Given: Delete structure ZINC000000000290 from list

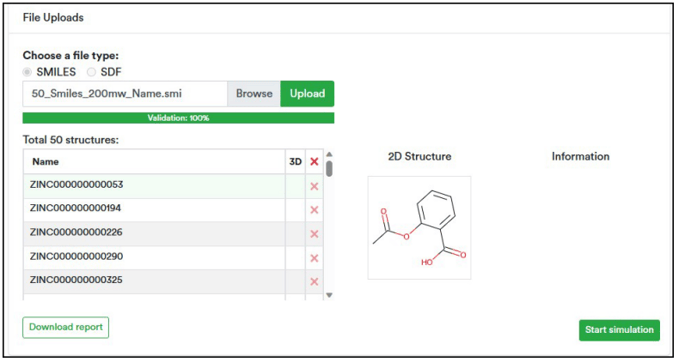Looking at the screenshot, I should coord(314,258).
